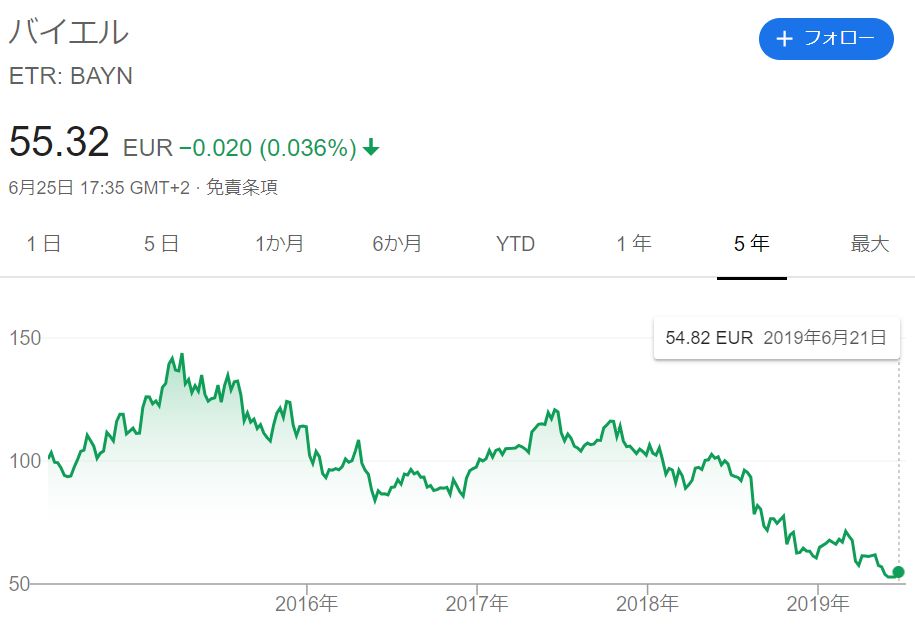Select the 5年 range tab
This screenshot has width=915, height=632.
pos(752,244)
